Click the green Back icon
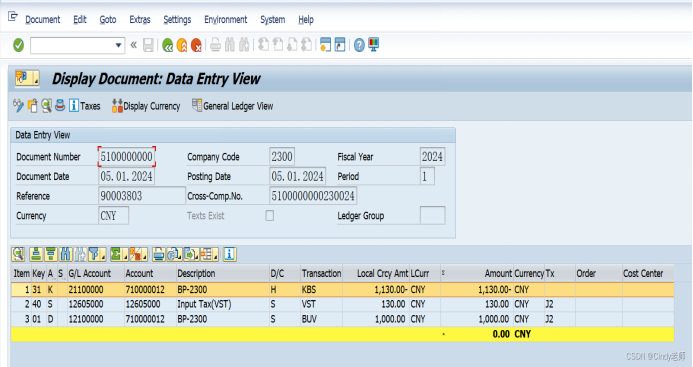The width and height of the screenshot is (693, 367). click(x=168, y=45)
